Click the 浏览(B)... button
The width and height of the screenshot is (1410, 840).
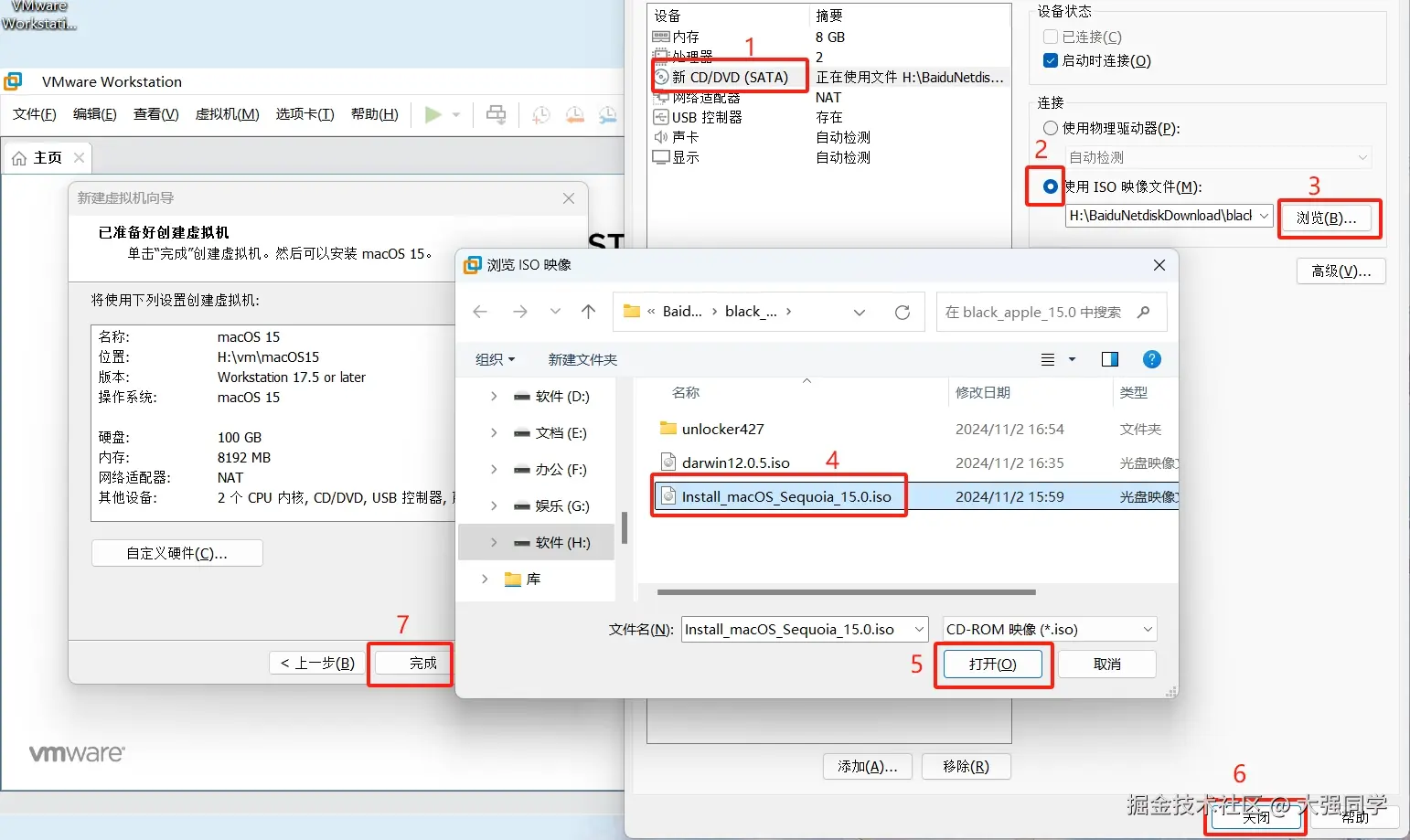coord(1327,218)
